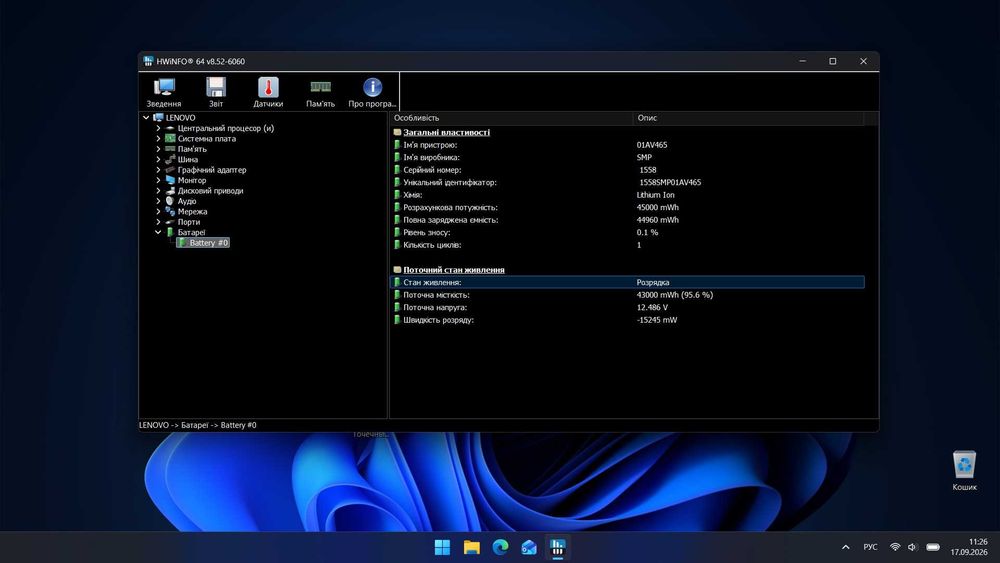The image size is (1000, 563).
Task: Open the Mail app taskbar icon
Action: click(x=529, y=547)
